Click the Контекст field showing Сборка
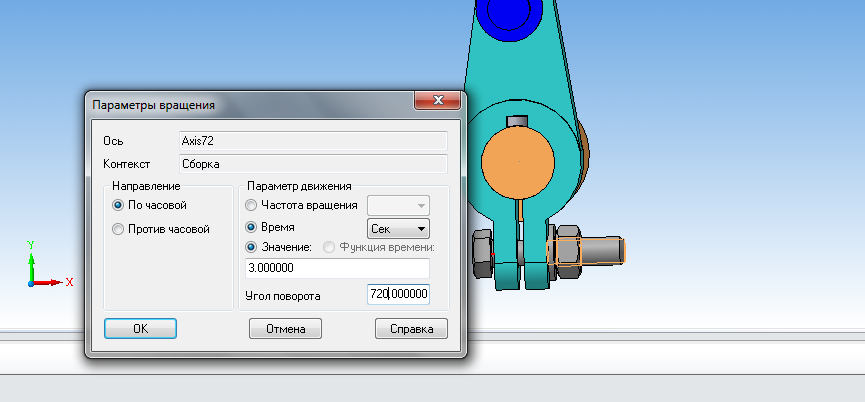 pos(312,163)
